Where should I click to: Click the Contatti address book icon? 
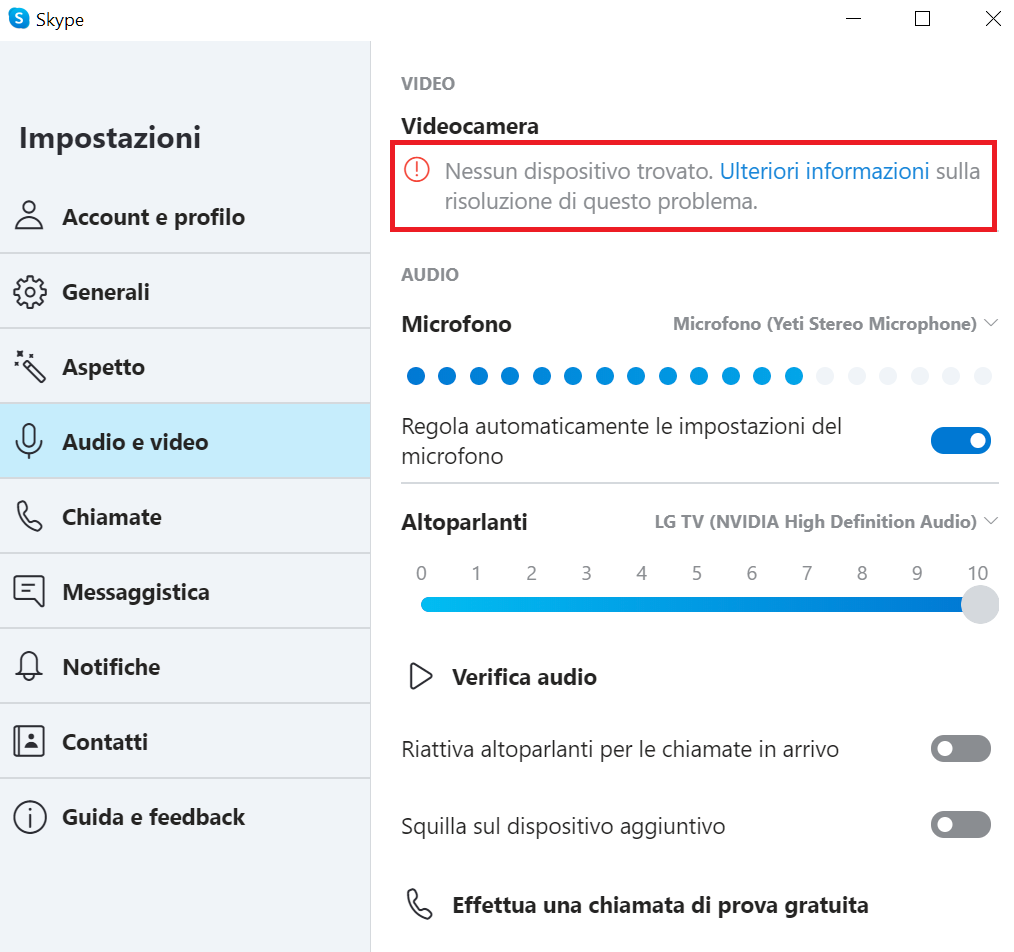click(x=30, y=742)
